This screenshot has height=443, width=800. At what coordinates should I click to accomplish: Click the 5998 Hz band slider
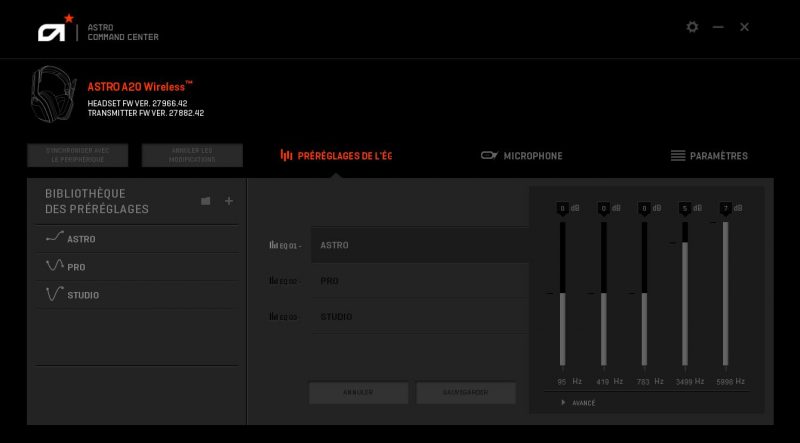(x=726, y=293)
